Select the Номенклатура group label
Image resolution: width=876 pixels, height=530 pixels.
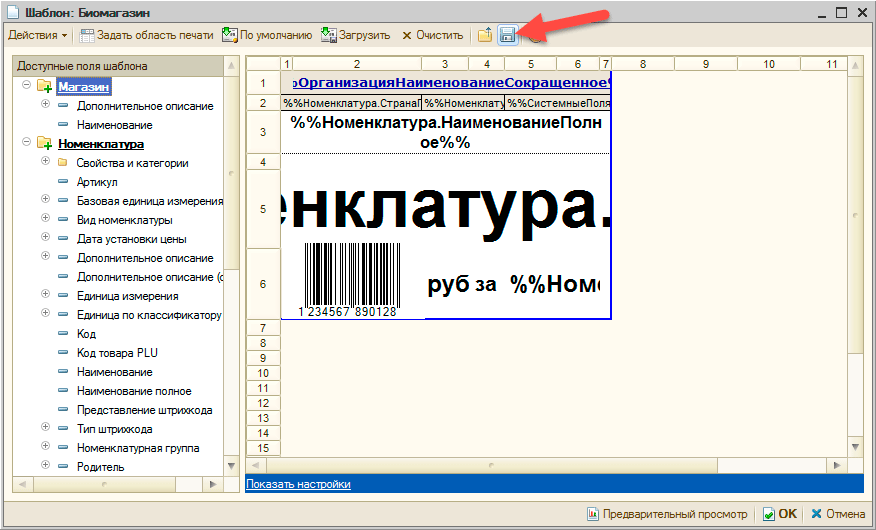click(101, 144)
